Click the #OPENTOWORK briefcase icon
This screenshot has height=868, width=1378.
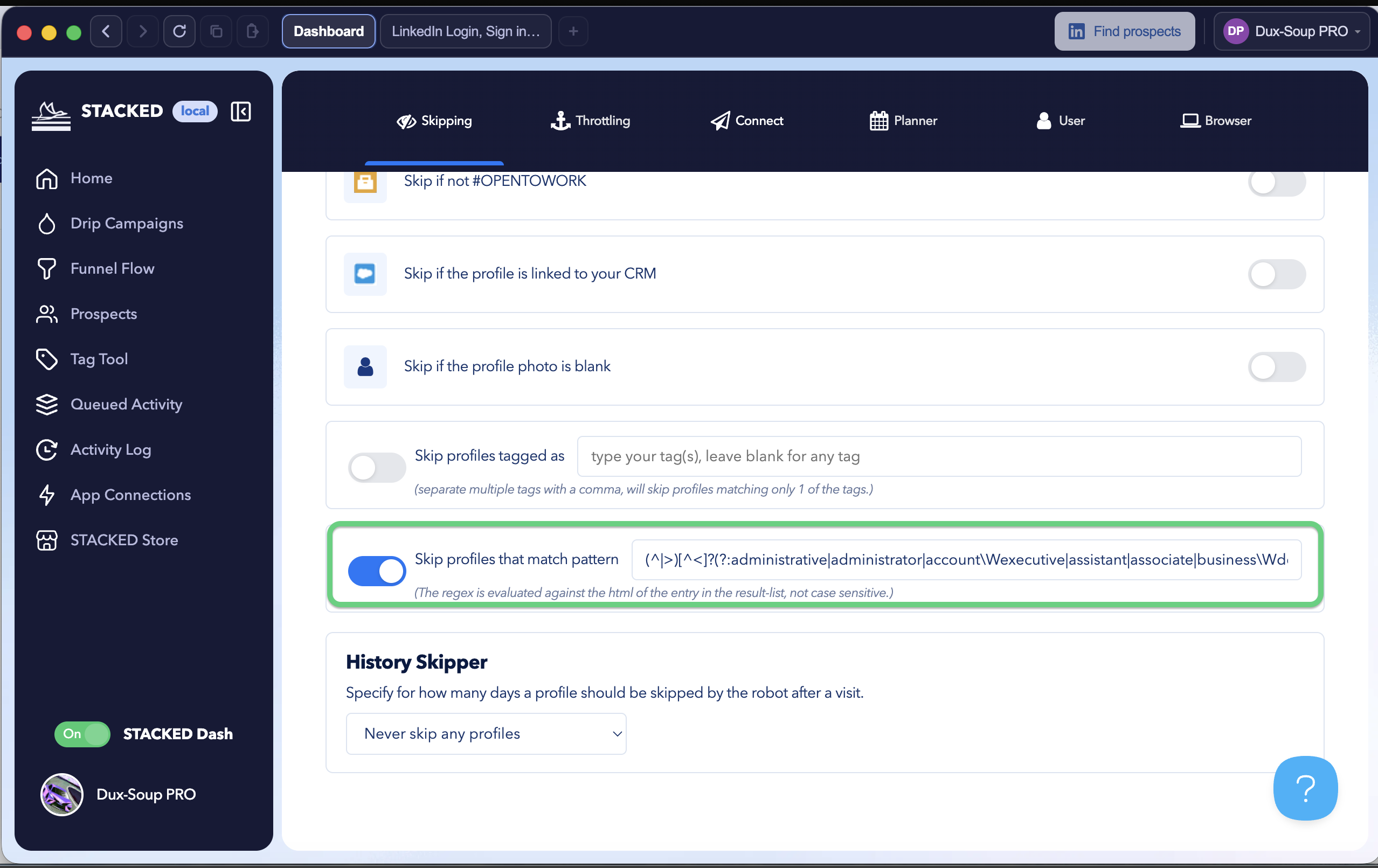tap(365, 183)
